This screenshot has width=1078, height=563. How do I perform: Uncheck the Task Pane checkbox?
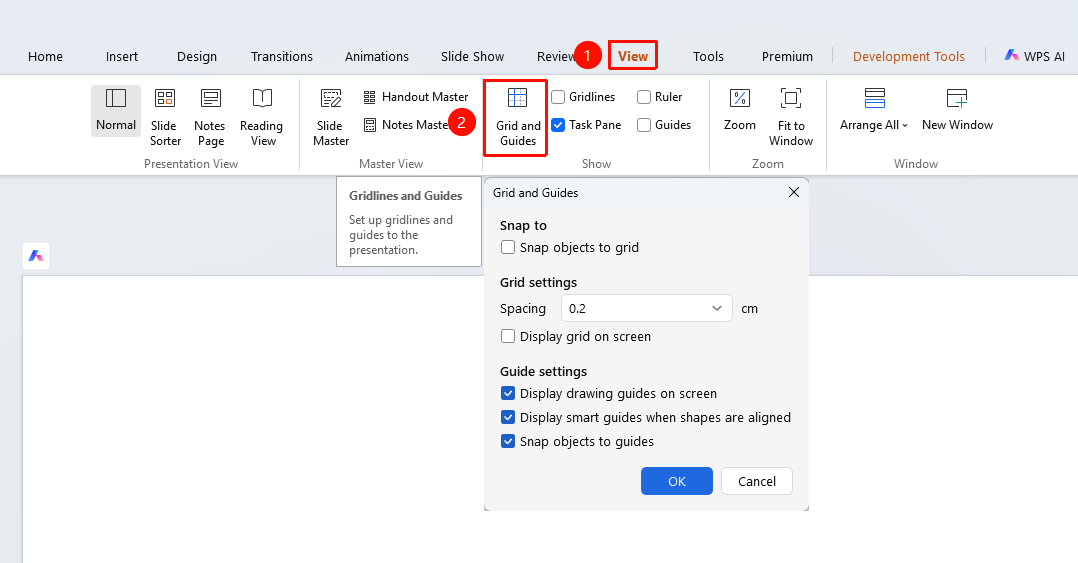point(558,125)
